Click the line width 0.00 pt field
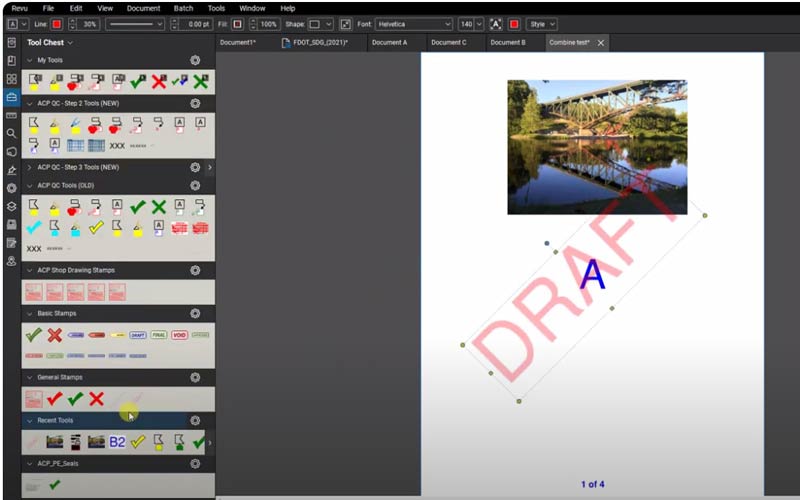800x500 pixels. coord(196,24)
